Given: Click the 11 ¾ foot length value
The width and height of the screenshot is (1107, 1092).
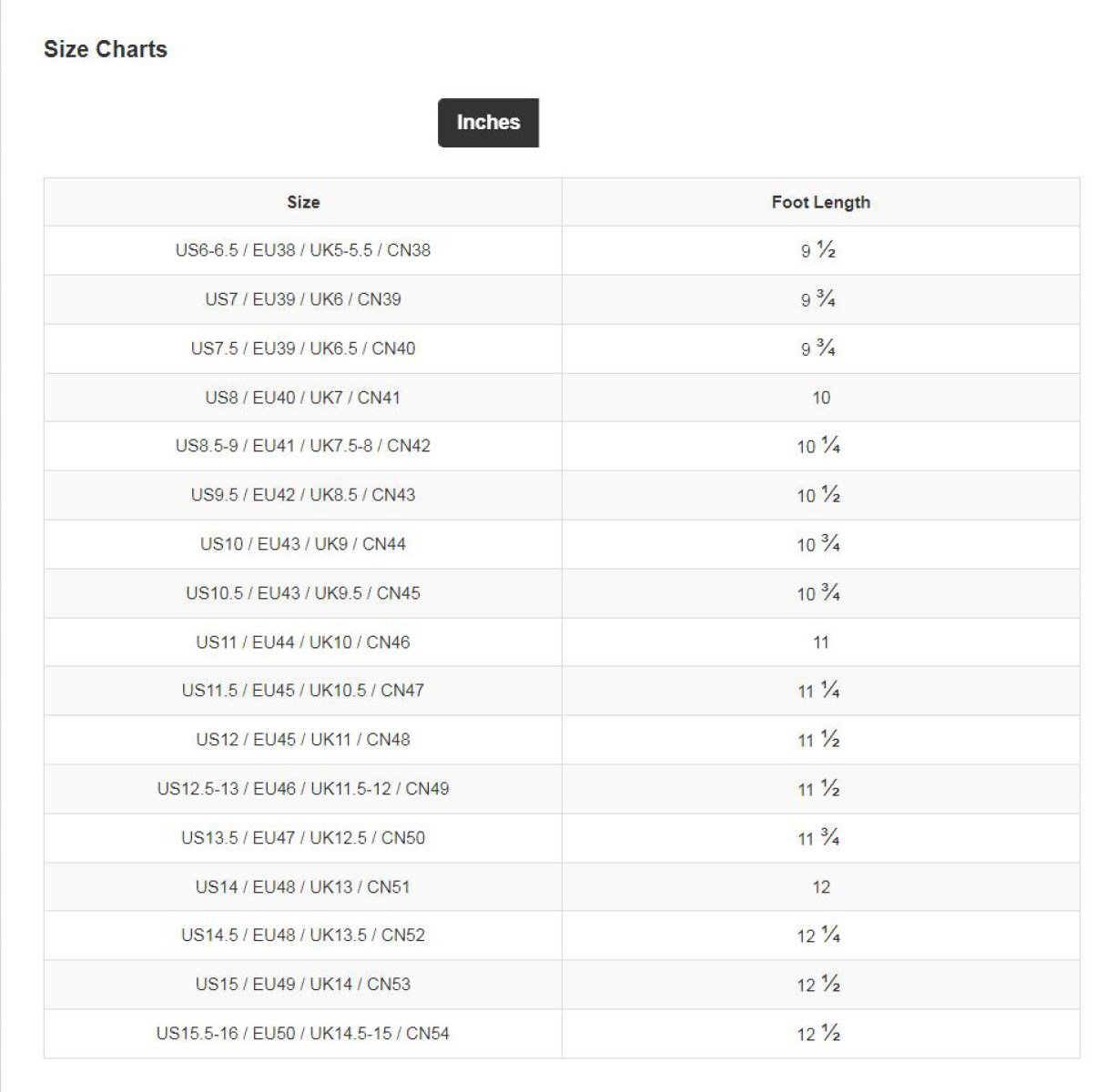Looking at the screenshot, I should (x=819, y=838).
